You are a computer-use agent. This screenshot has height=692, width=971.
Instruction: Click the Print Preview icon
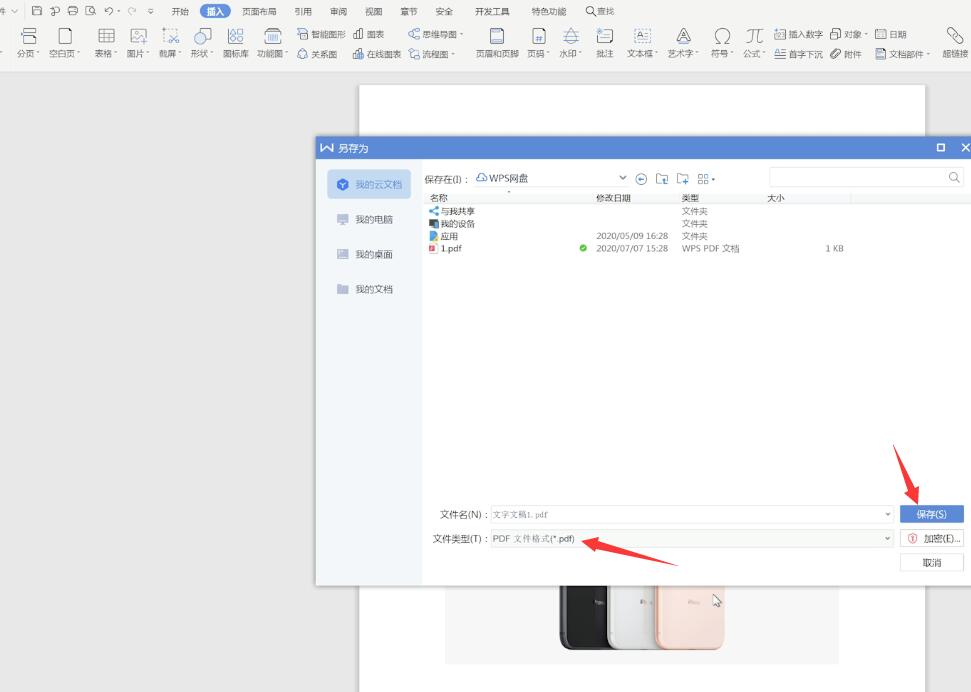click(x=90, y=11)
